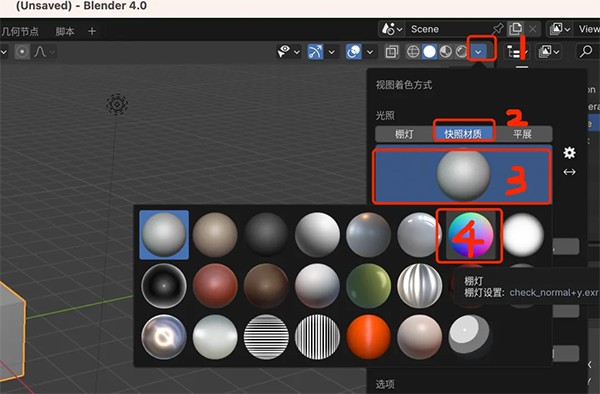
Task: Choose the rainbow normal check matcap
Action: [471, 235]
